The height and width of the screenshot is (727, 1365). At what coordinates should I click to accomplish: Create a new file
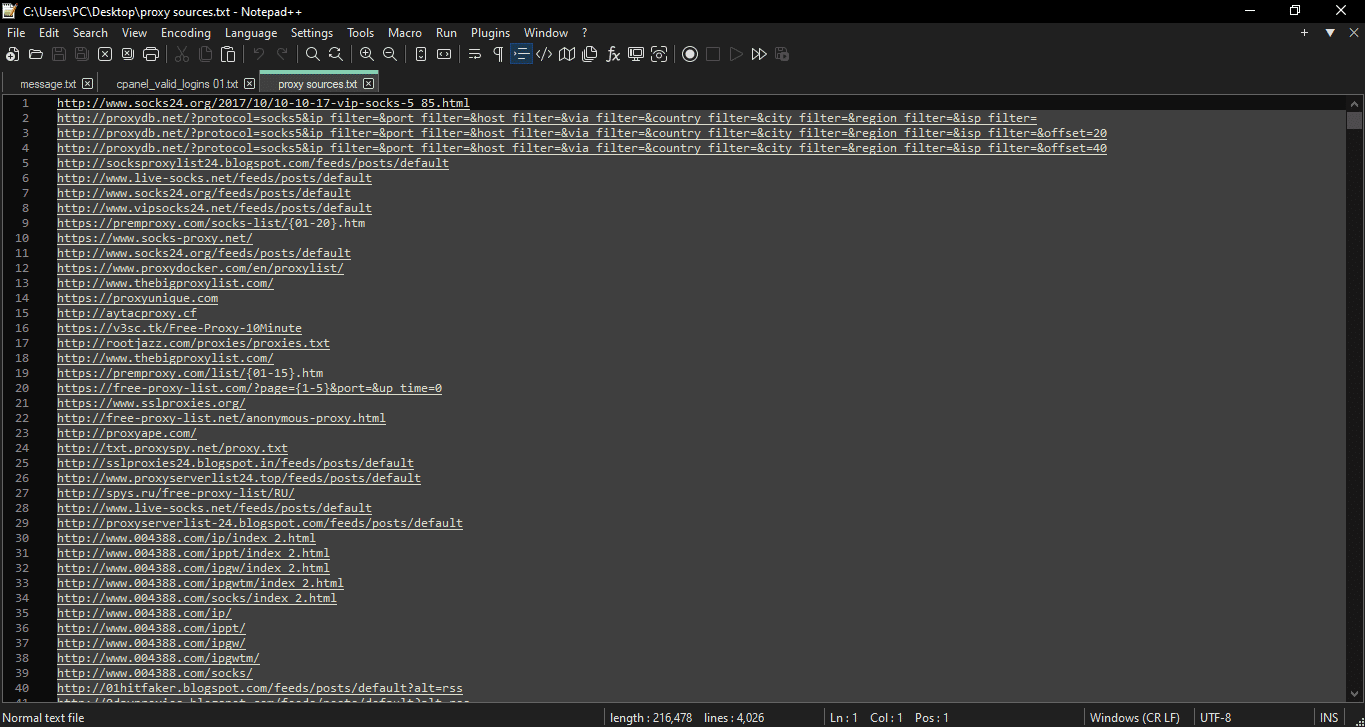tap(10, 54)
